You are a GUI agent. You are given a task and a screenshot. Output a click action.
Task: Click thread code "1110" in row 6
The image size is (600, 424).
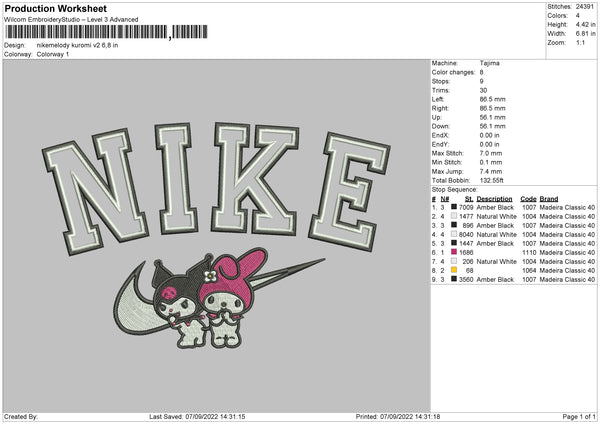(529, 253)
